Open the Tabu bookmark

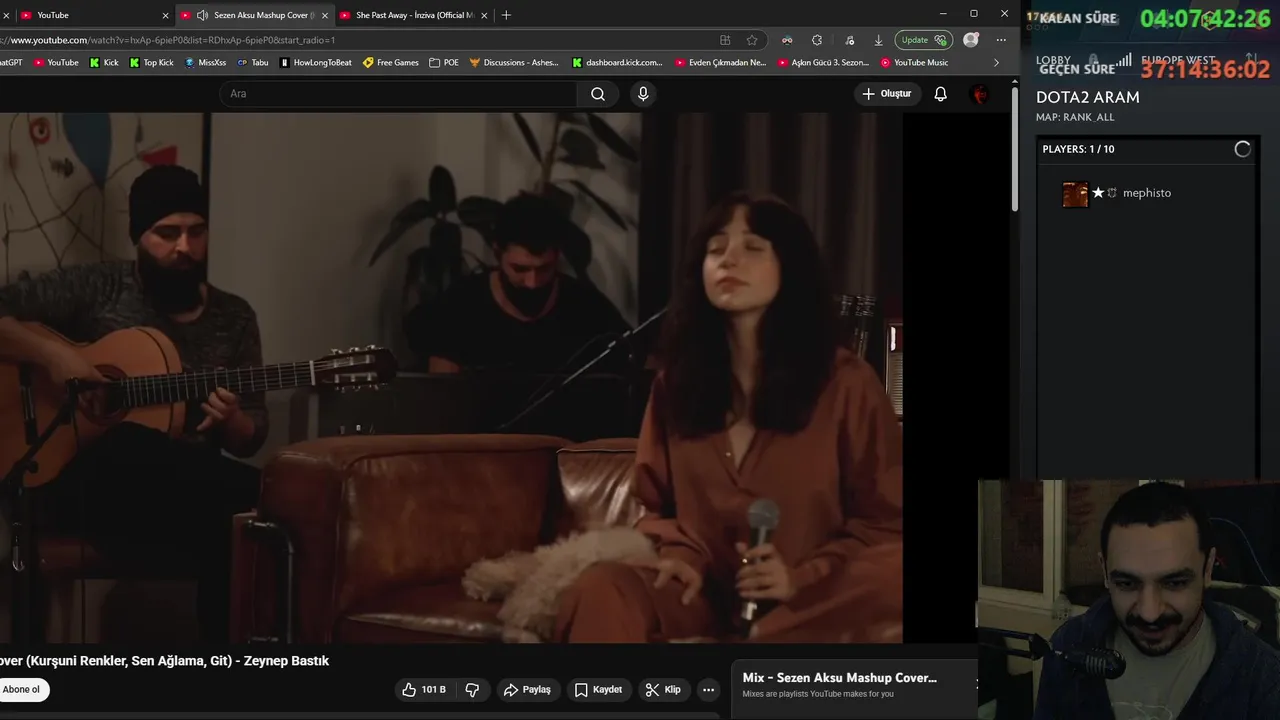[x=252, y=62]
